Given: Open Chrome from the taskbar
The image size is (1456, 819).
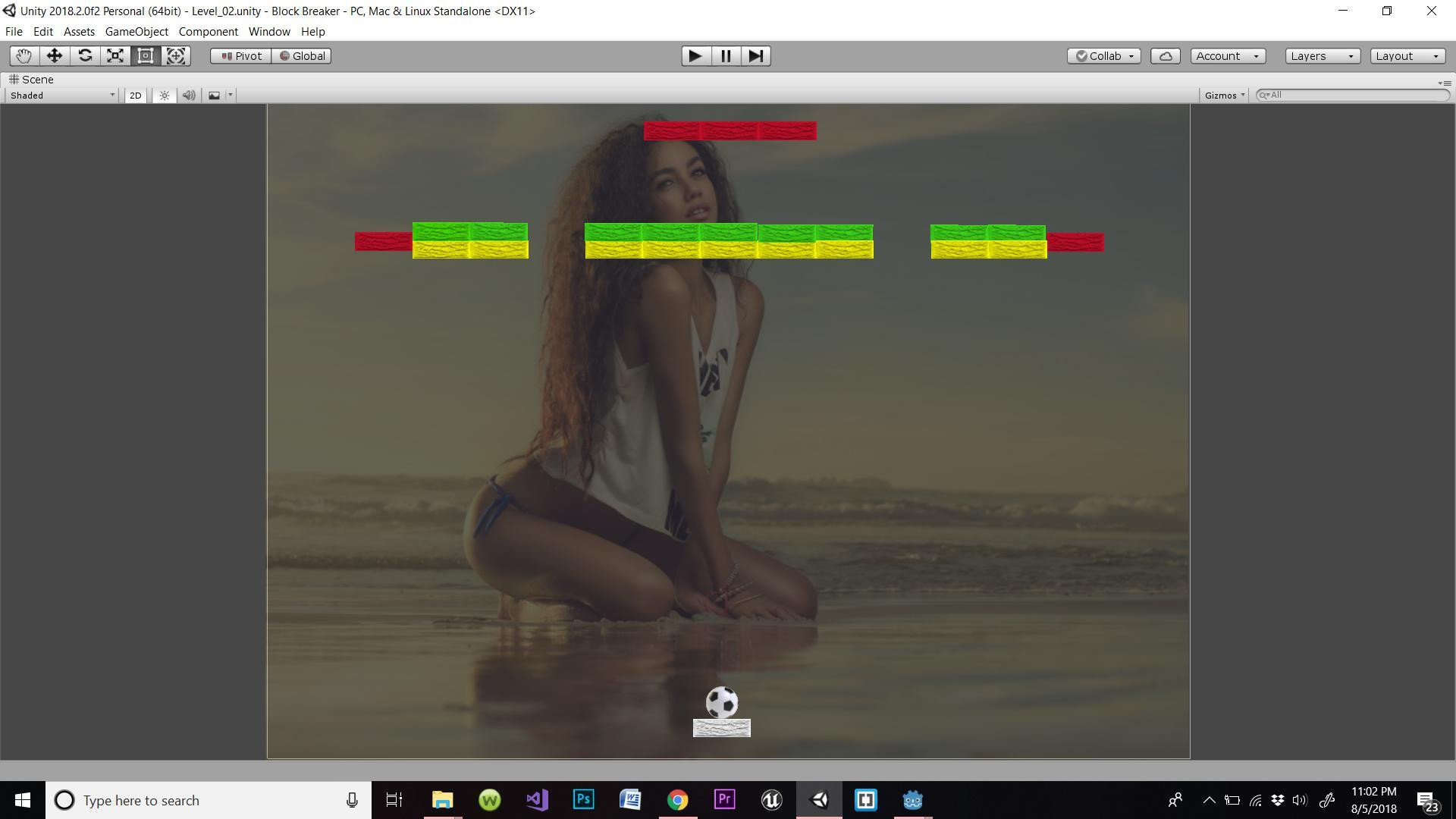Looking at the screenshot, I should 678,800.
